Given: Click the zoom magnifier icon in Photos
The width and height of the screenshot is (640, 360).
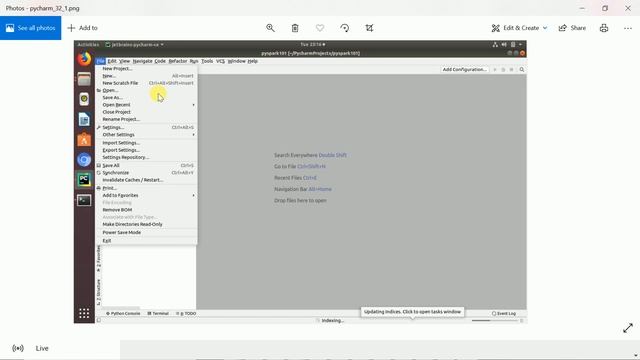Looking at the screenshot, I should pyautogui.click(x=270, y=28).
